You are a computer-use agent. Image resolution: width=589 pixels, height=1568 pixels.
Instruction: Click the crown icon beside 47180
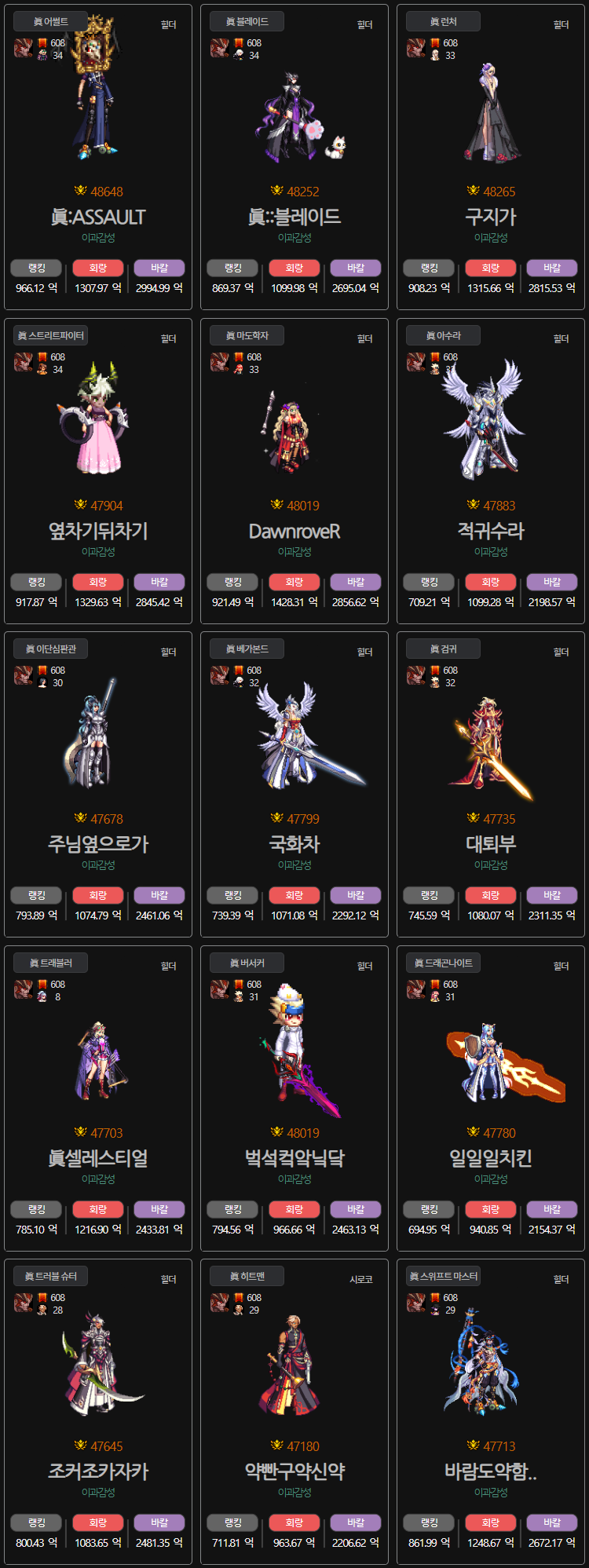[x=276, y=1446]
